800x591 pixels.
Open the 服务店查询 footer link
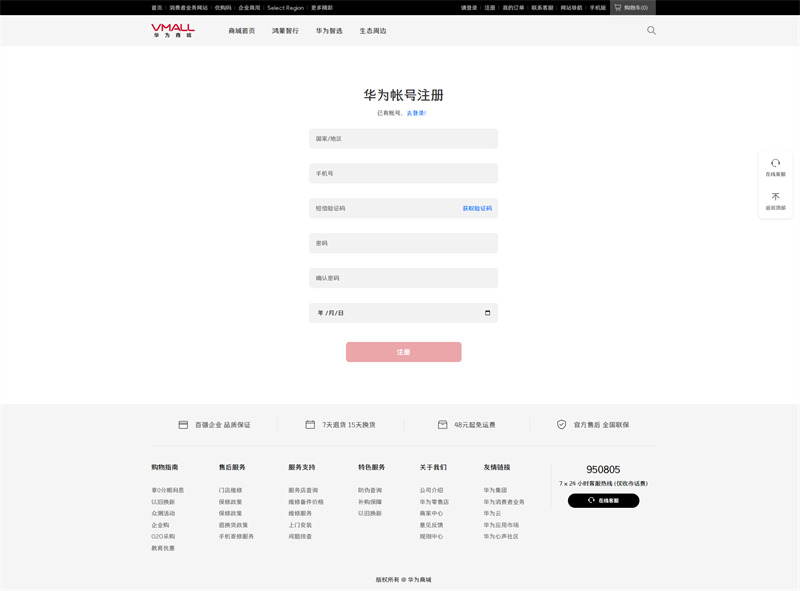tap(303, 490)
